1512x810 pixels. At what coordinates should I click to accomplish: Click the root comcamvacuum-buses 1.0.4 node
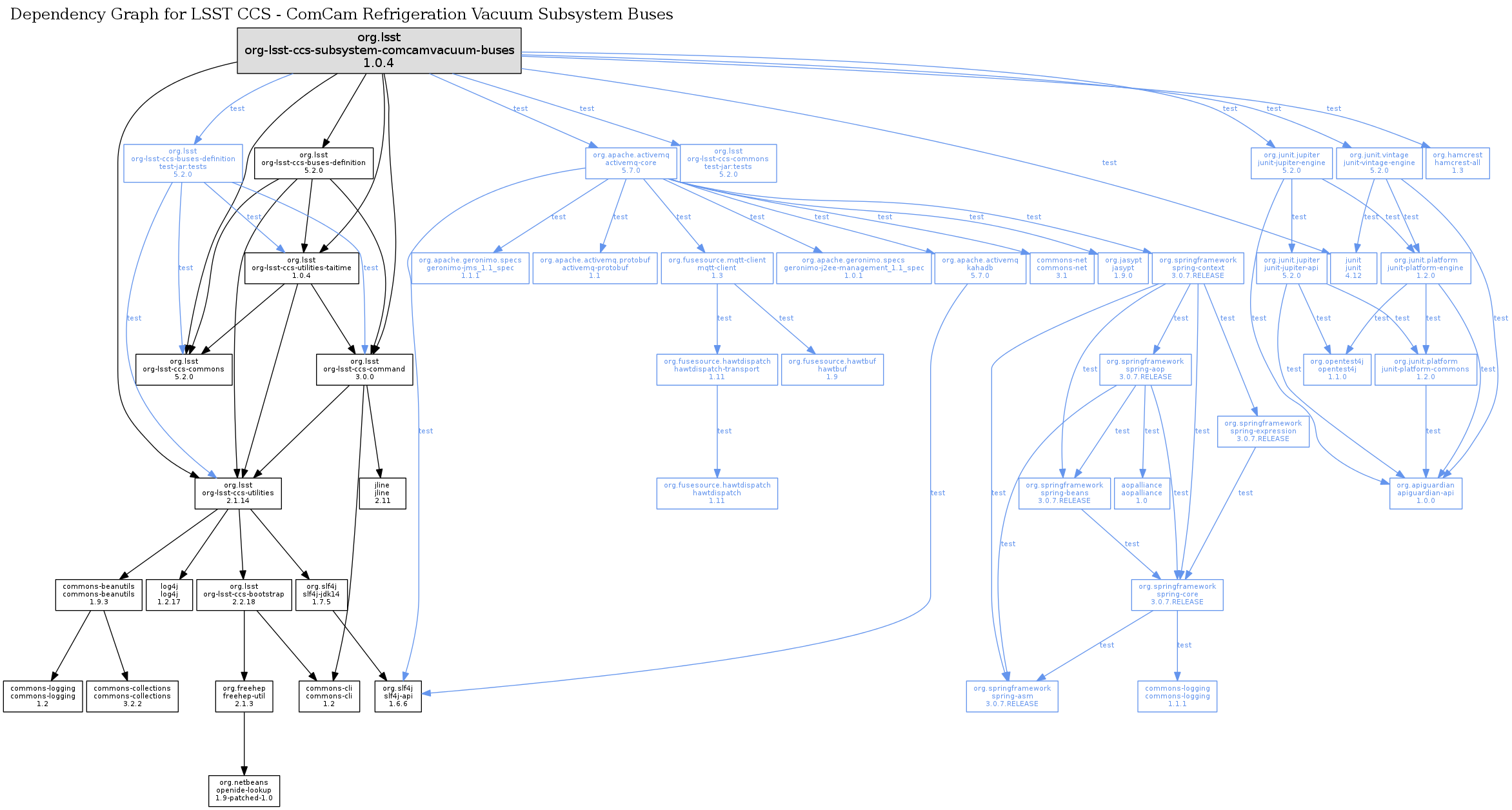pyautogui.click(x=379, y=50)
